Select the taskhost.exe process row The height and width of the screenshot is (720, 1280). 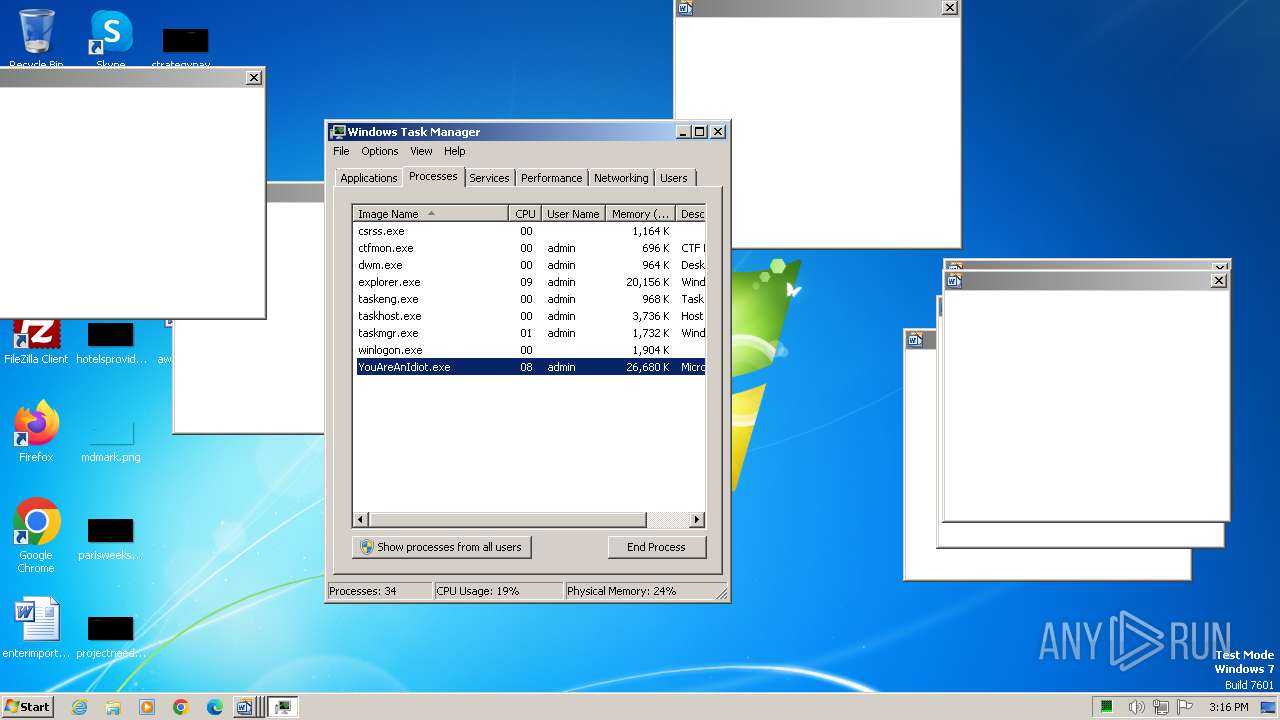coord(530,316)
